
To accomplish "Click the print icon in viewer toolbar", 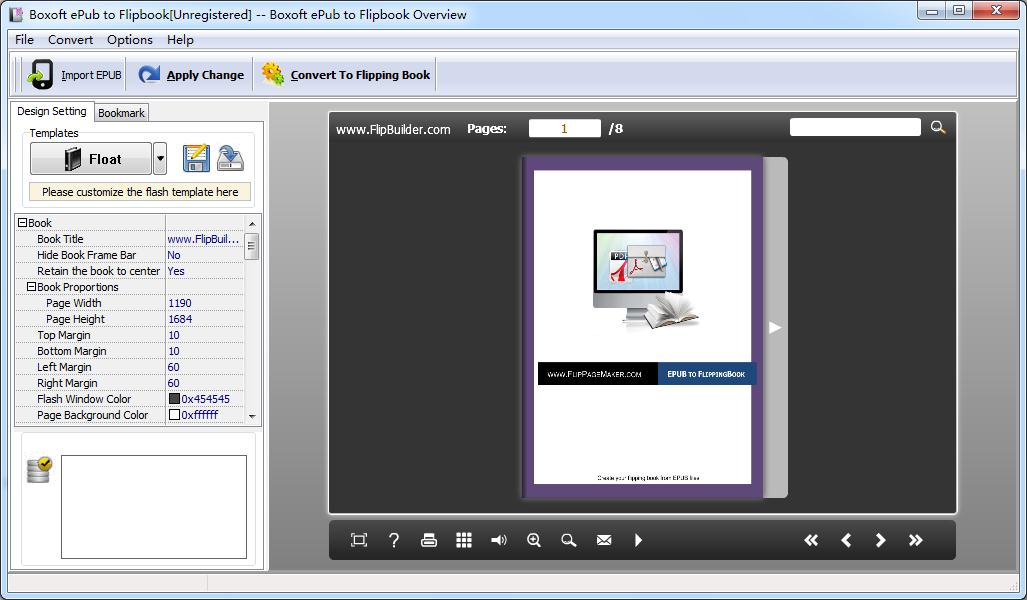I will 429,540.
